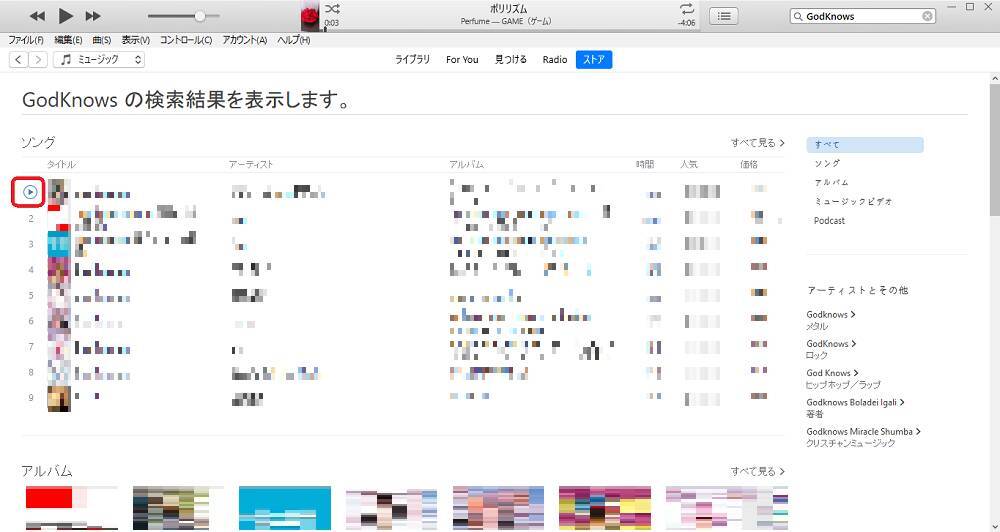
Task: Switch to the ライブラリ tab
Action: 412,59
